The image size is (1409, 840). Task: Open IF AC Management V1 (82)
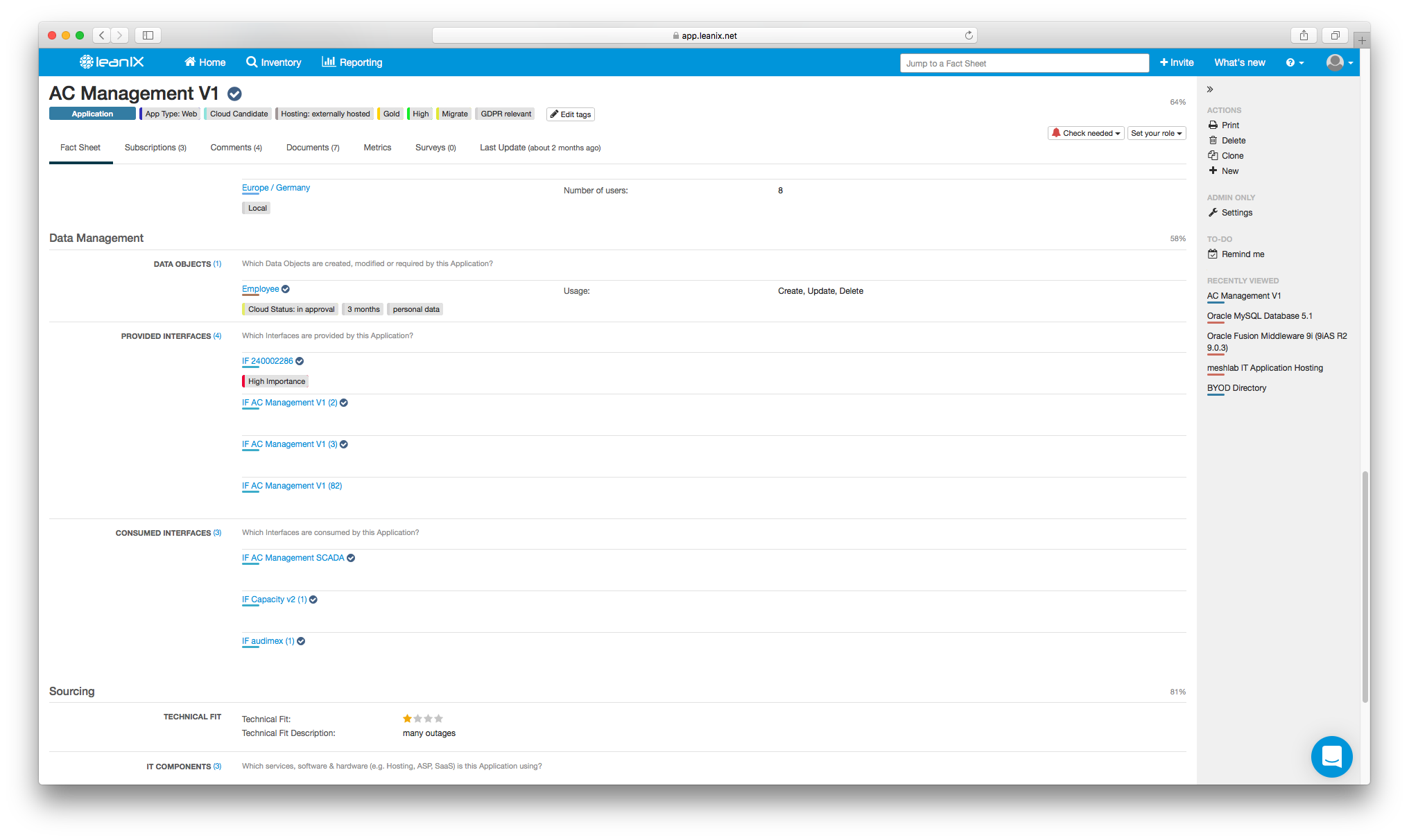tap(292, 486)
